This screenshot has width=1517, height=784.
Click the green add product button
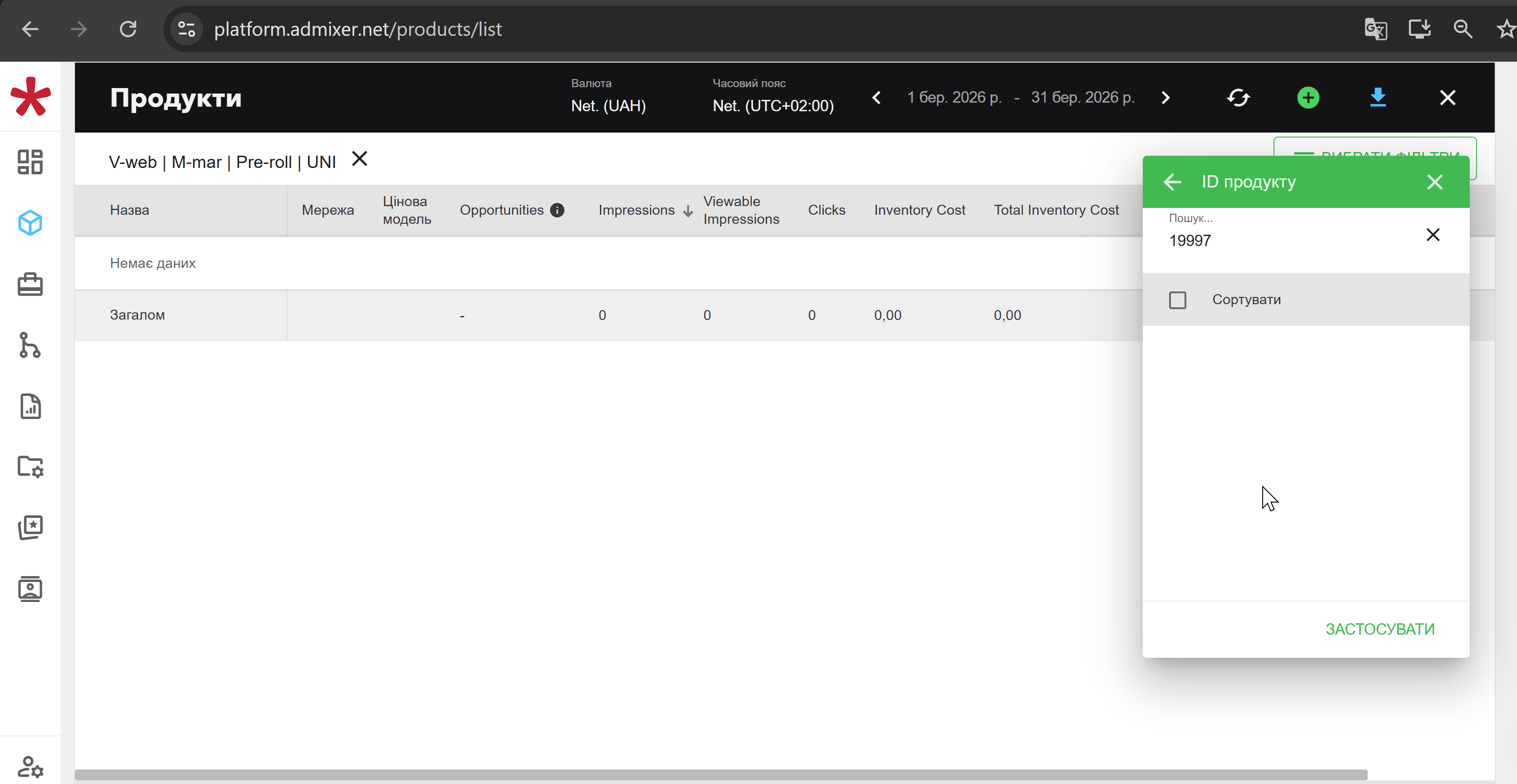coord(1308,98)
